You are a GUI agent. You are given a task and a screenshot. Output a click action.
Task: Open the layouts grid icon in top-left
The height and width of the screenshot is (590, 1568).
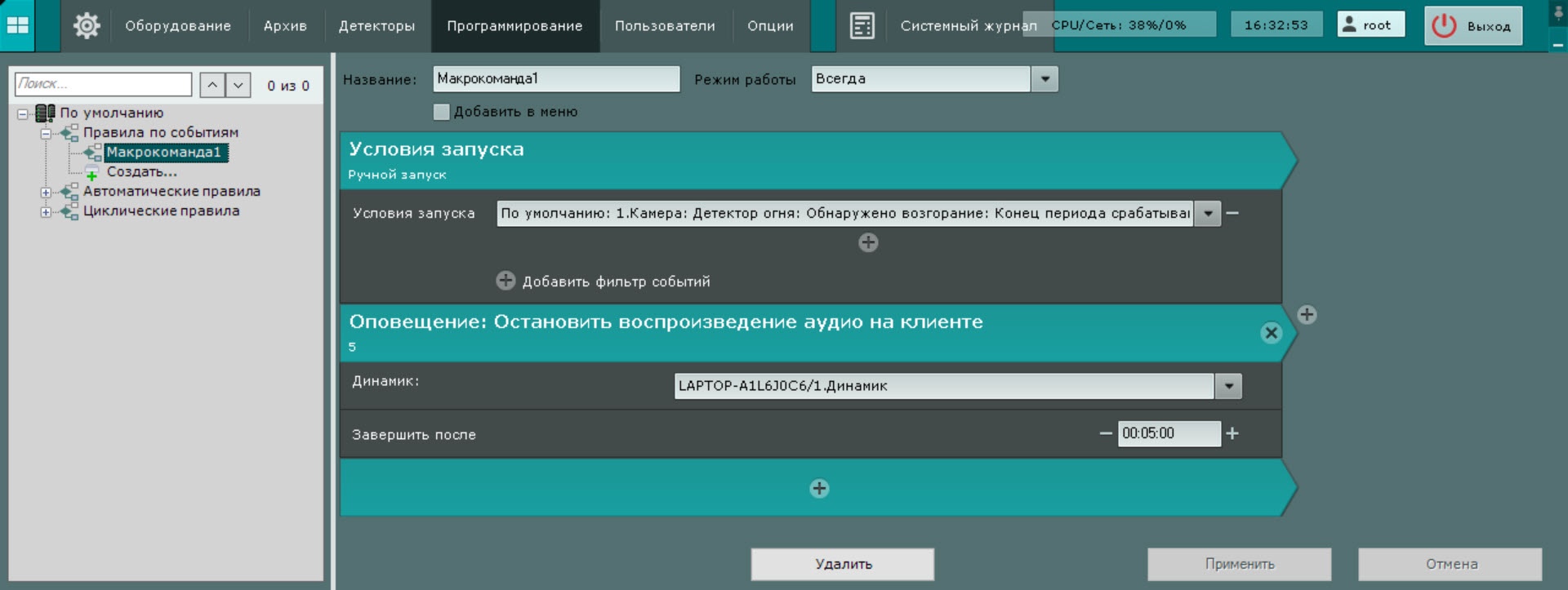[18, 25]
